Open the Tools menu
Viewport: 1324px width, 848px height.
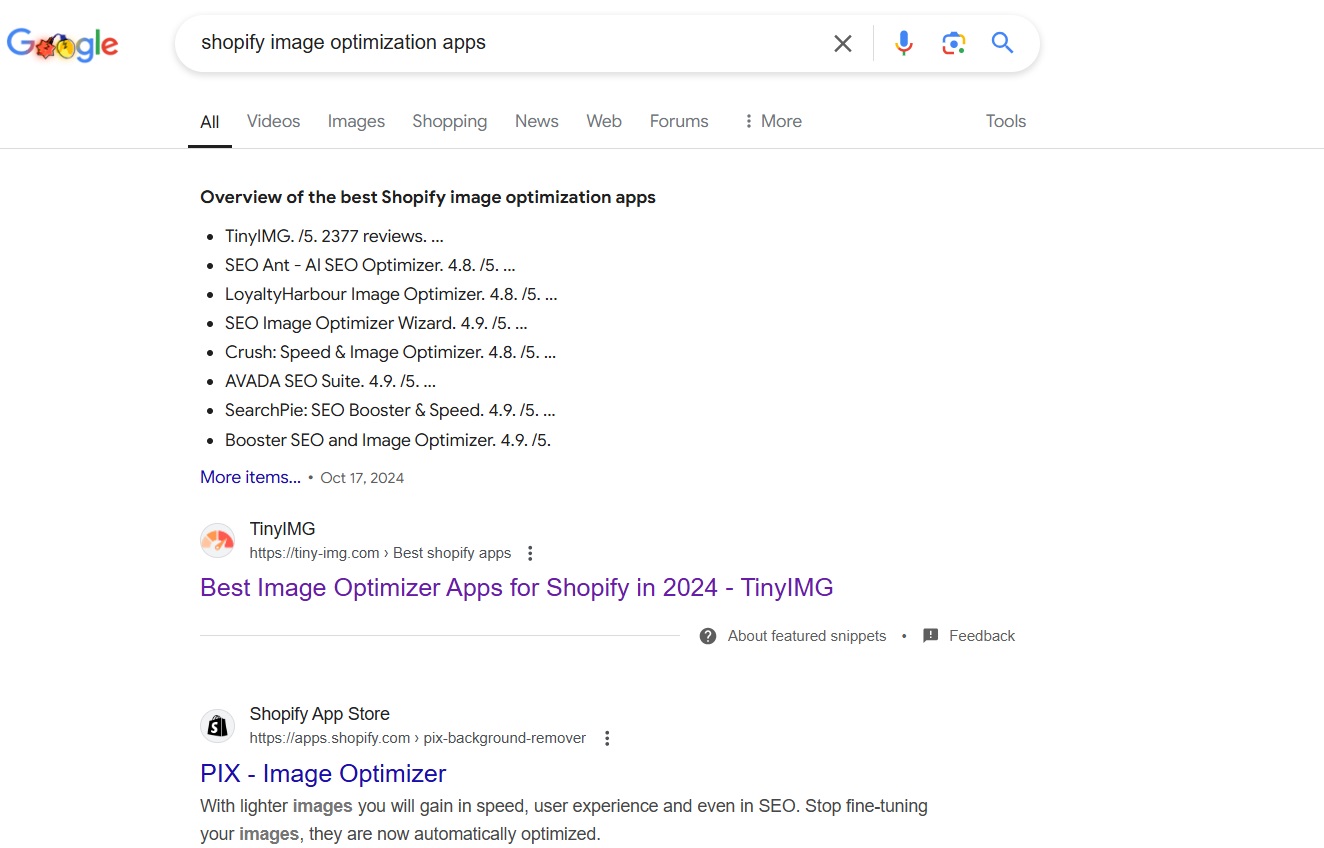tap(1005, 121)
